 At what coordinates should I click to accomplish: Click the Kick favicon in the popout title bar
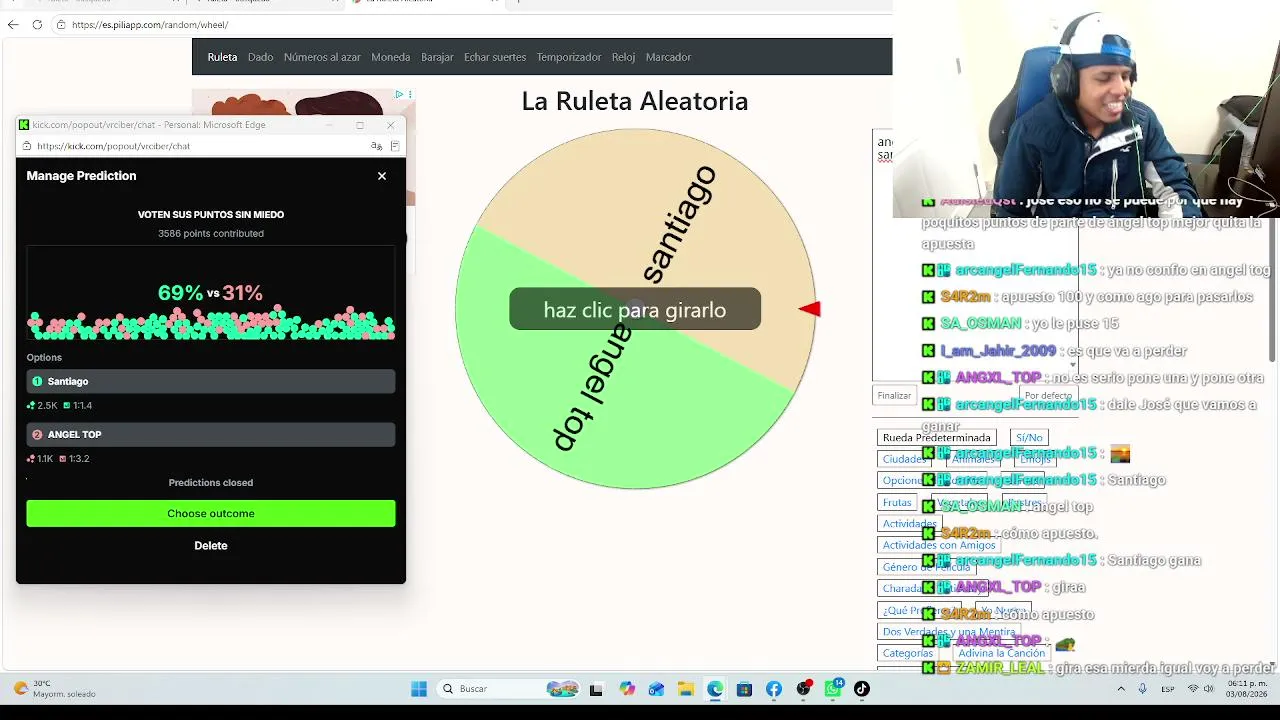[24, 125]
